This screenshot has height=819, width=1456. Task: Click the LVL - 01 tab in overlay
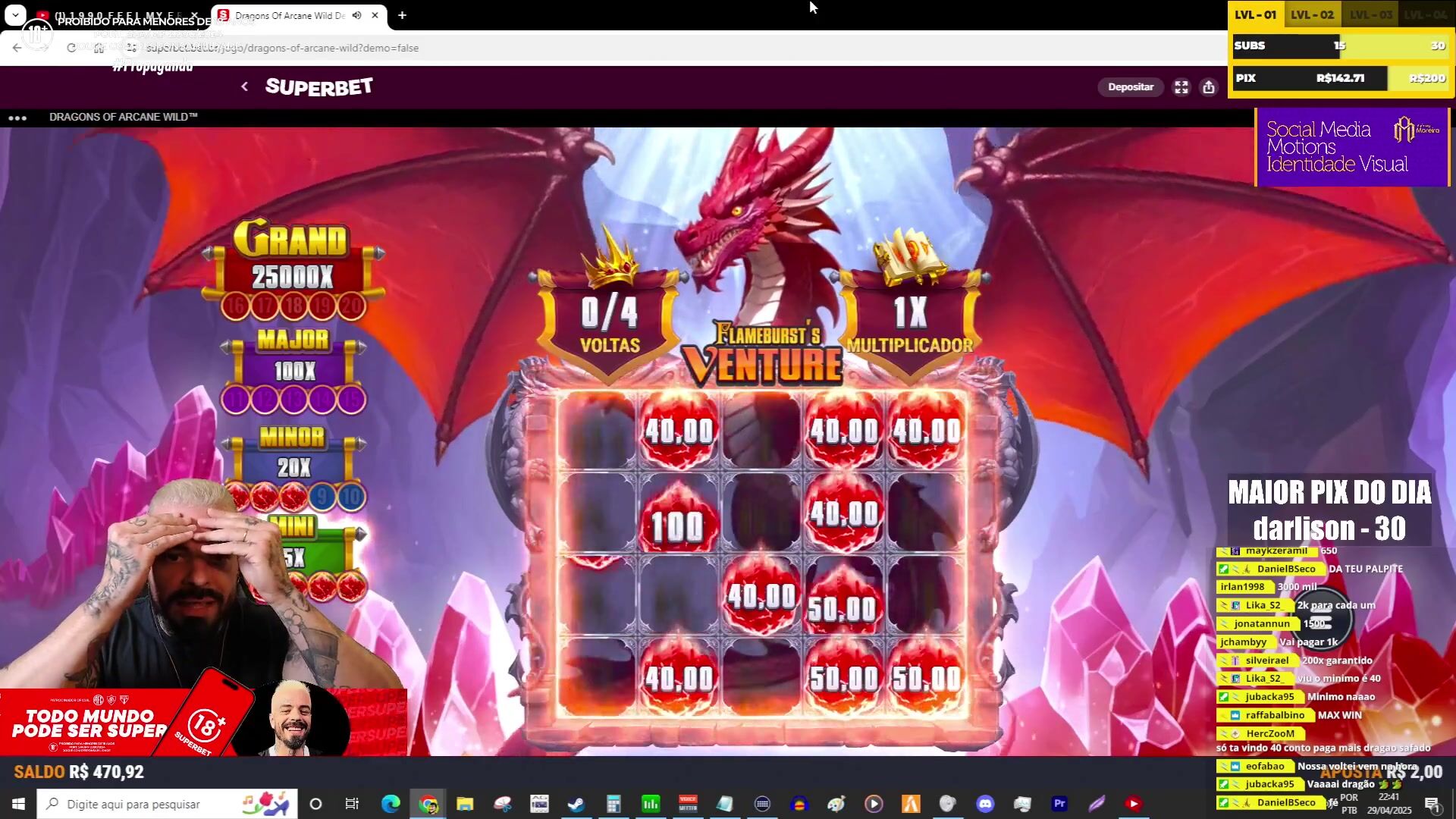click(1255, 15)
